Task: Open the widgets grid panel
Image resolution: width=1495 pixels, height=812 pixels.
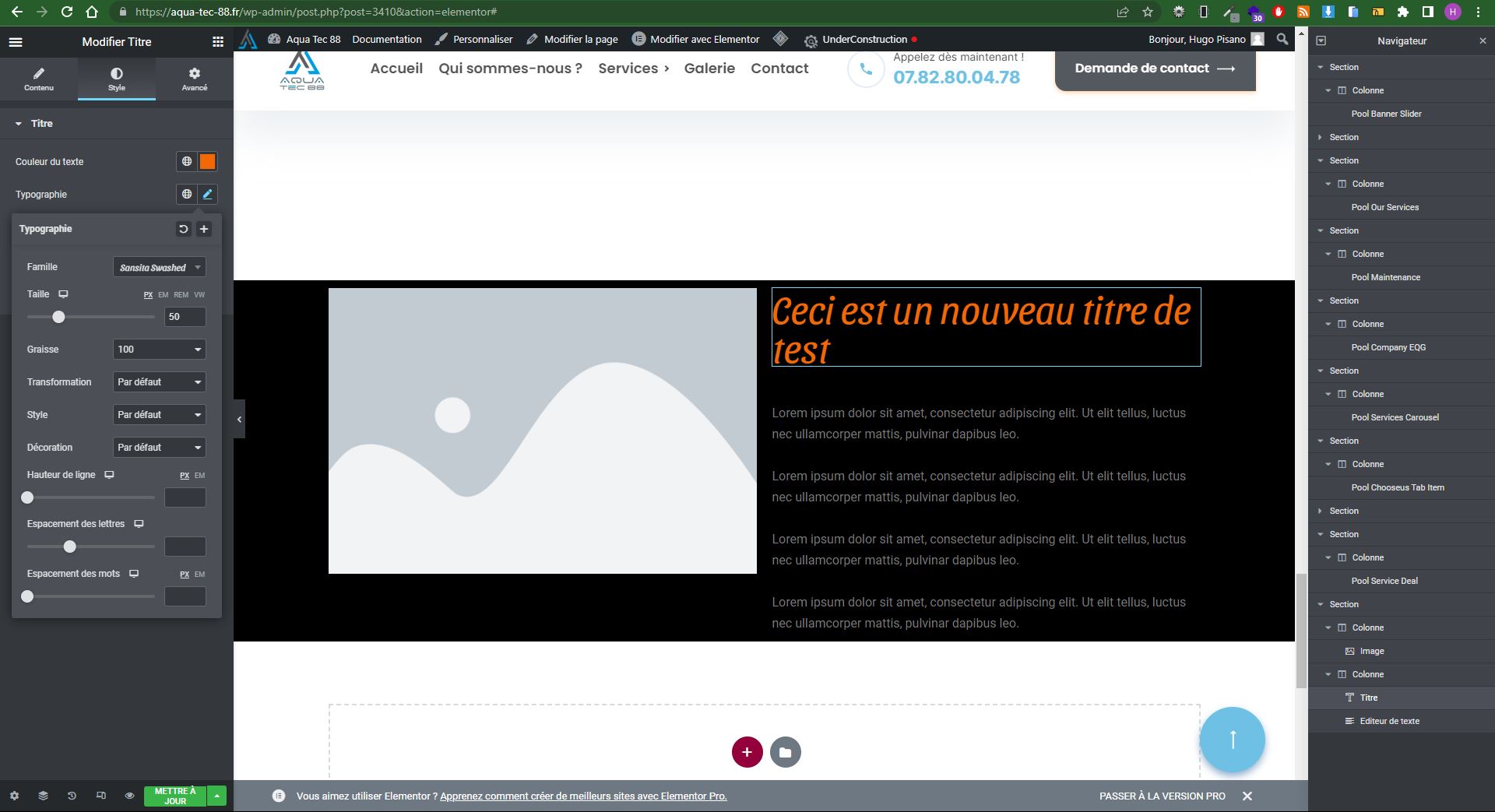Action: 218,42
